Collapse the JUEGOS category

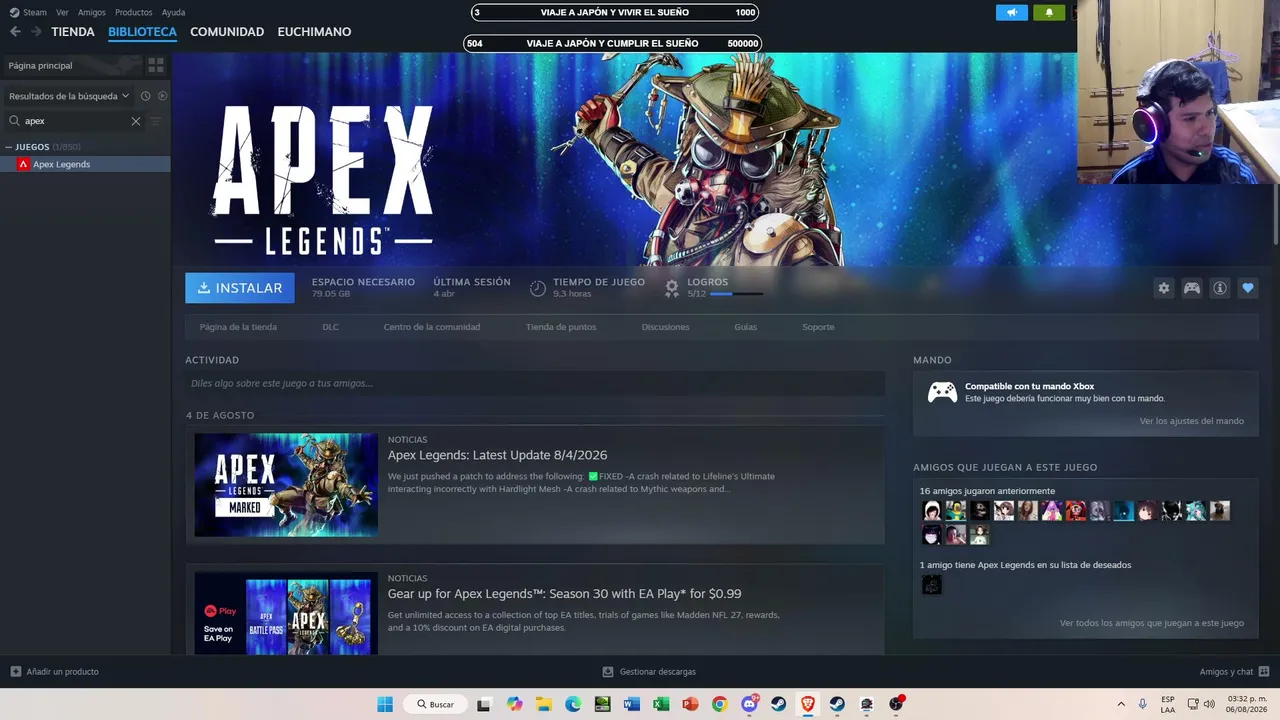(9, 147)
